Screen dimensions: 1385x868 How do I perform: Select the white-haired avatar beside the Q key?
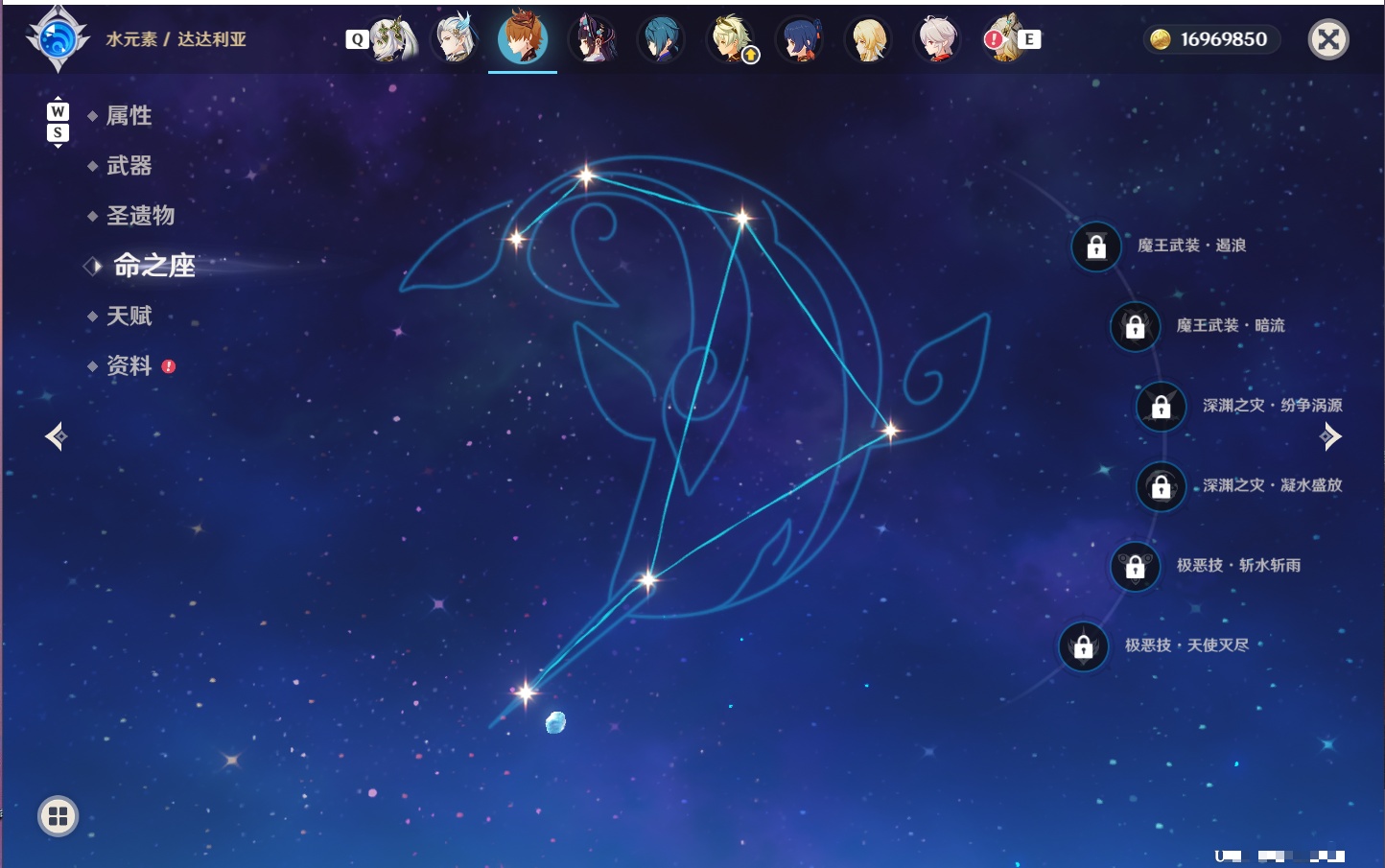point(393,39)
